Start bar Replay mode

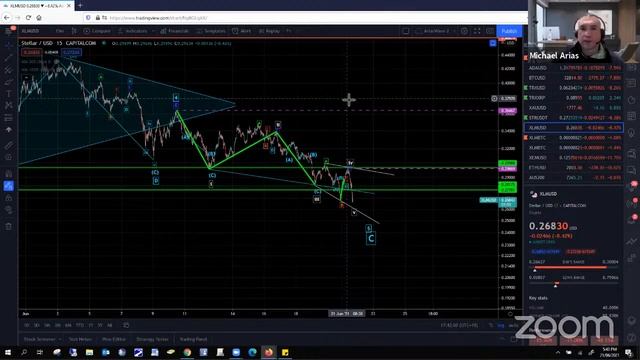(269, 31)
